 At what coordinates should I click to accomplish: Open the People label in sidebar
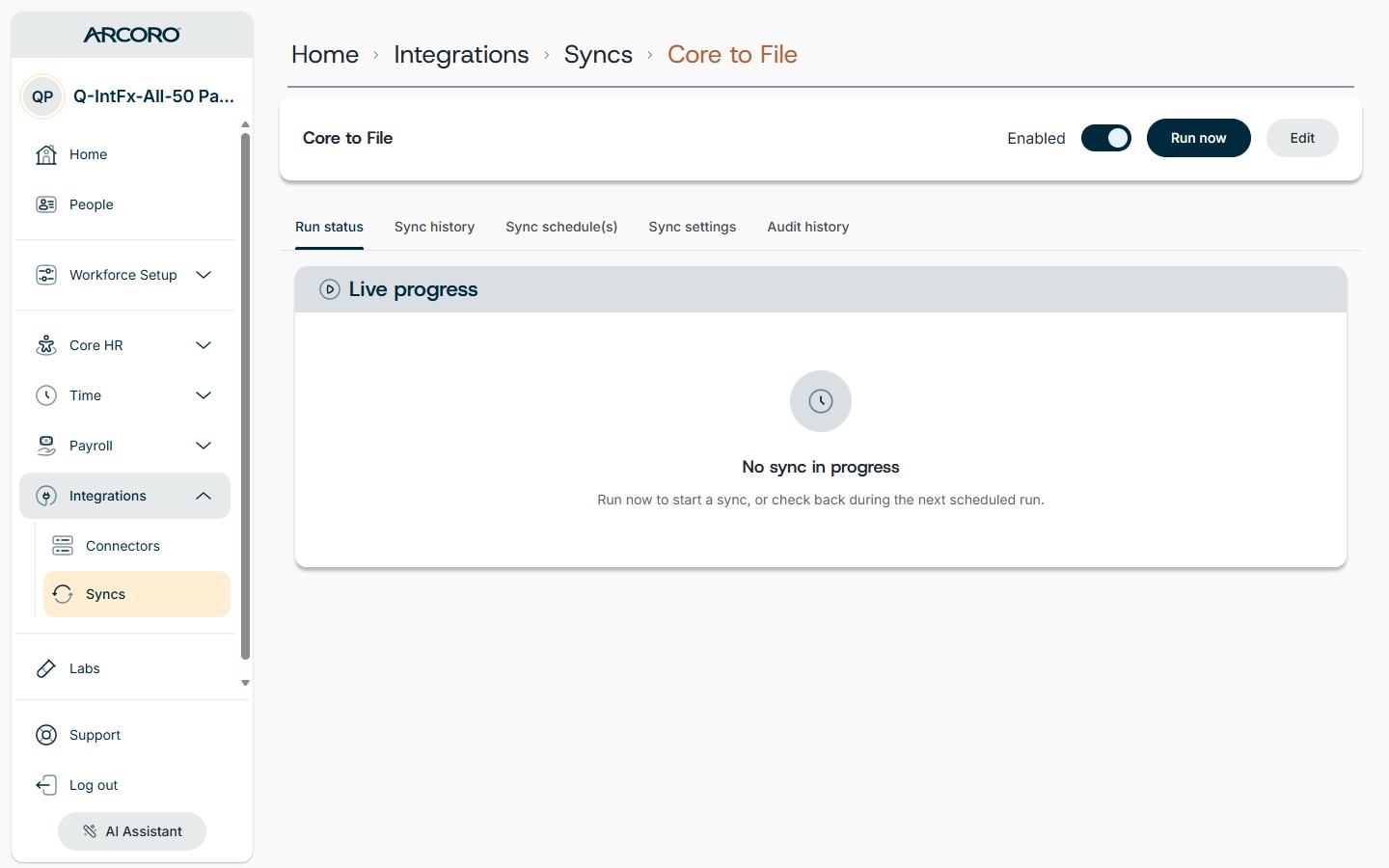coord(92,204)
